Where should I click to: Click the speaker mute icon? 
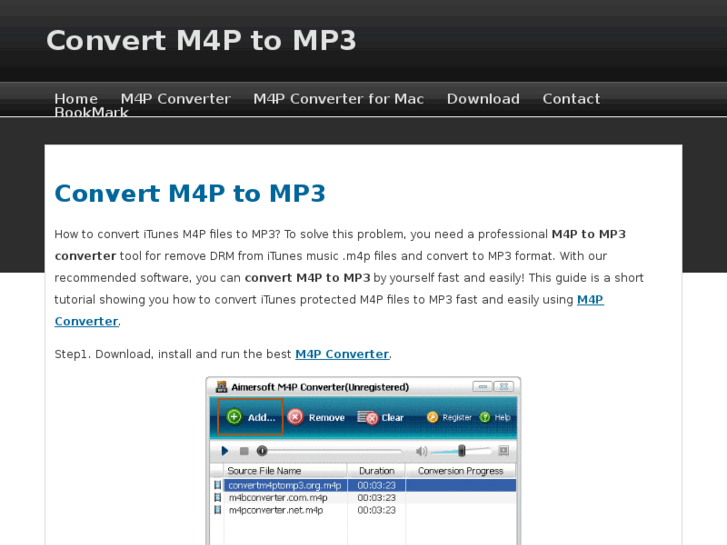(x=421, y=451)
